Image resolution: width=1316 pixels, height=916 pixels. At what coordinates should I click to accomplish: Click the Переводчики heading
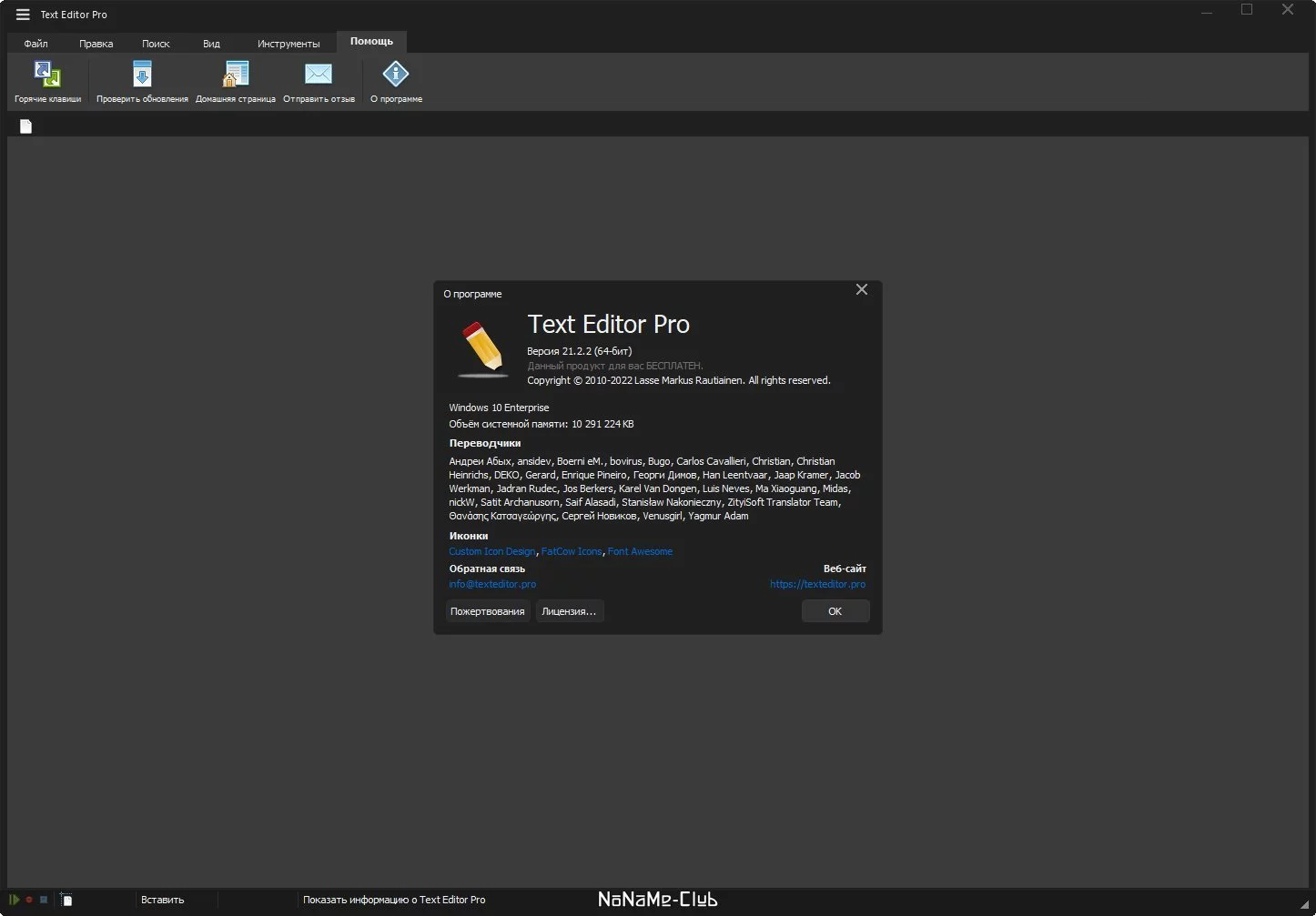tap(485, 443)
